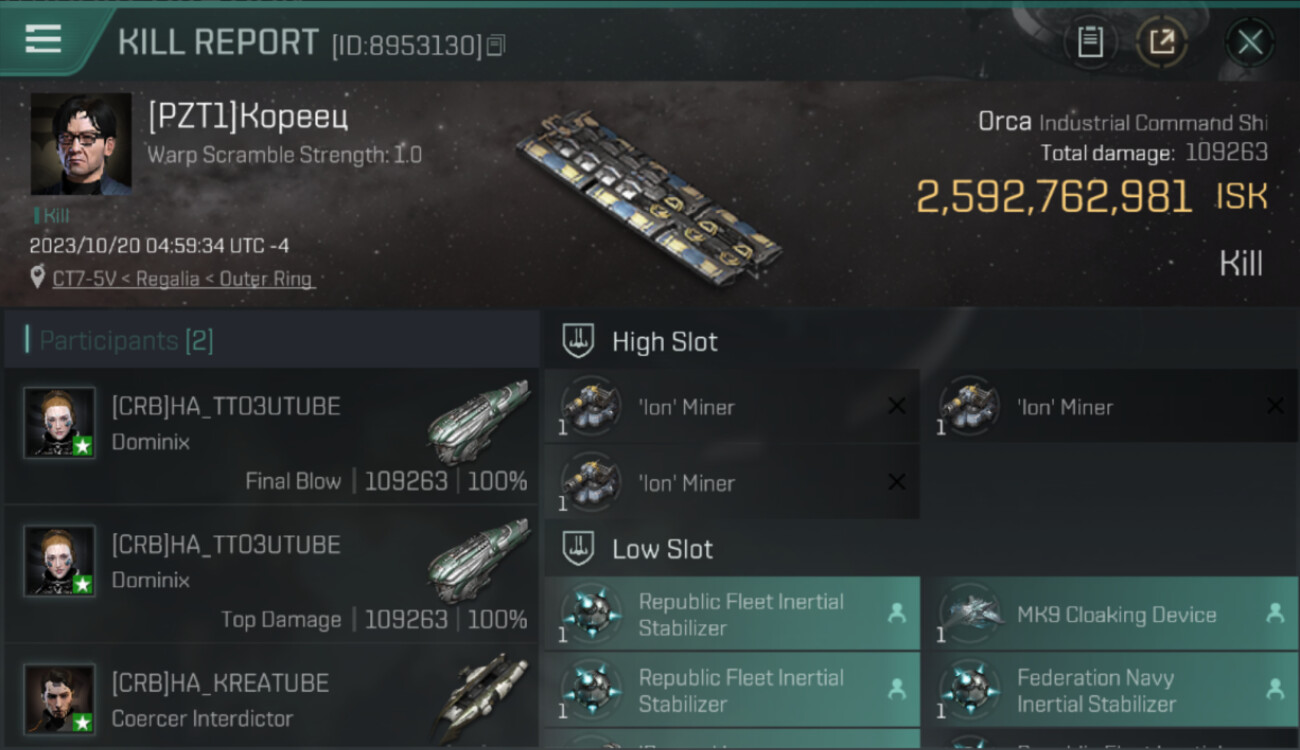Image resolution: width=1300 pixels, height=750 pixels.
Task: Collapse the Low Slot section
Action: (x=579, y=549)
